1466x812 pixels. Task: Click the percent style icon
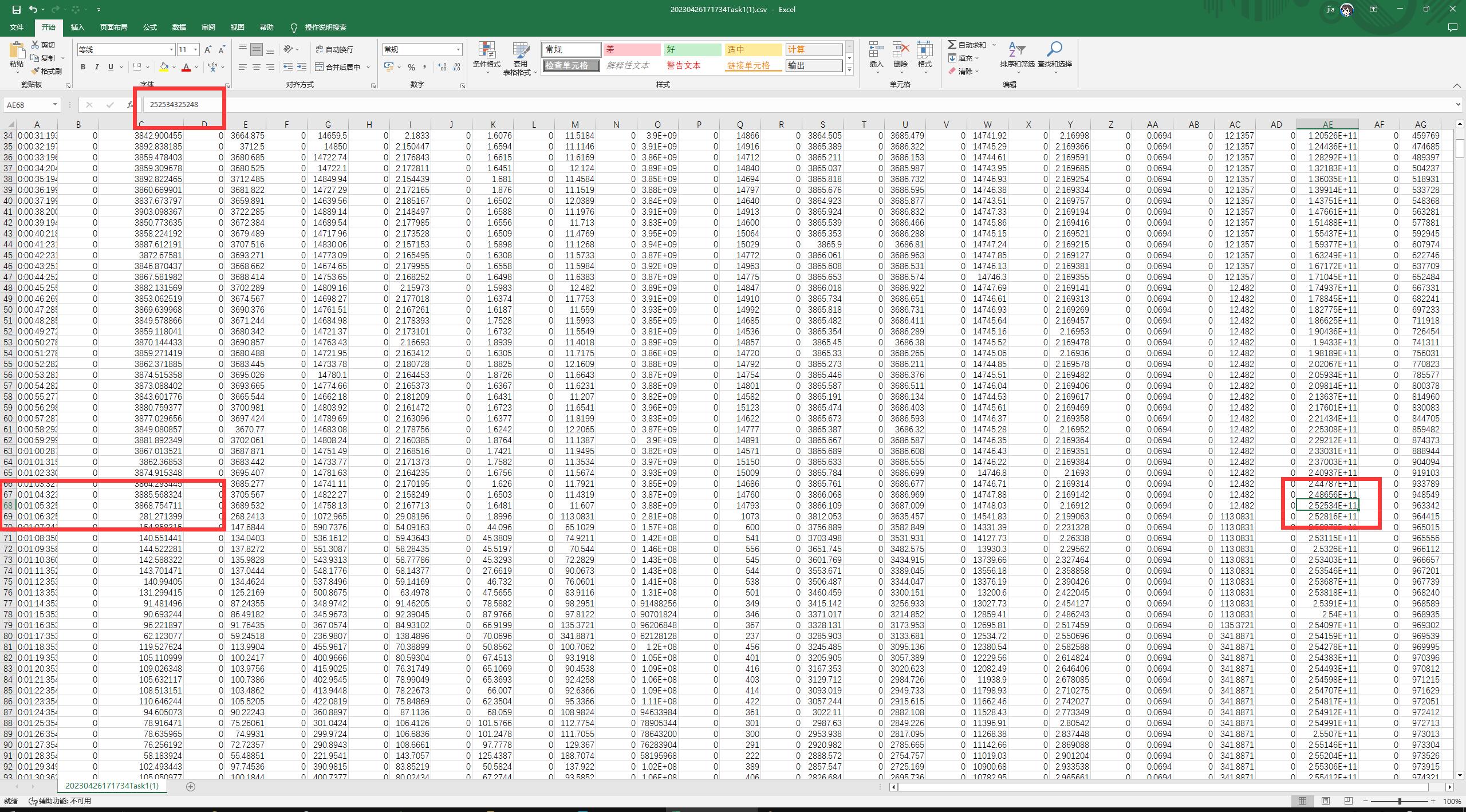pyautogui.click(x=411, y=68)
